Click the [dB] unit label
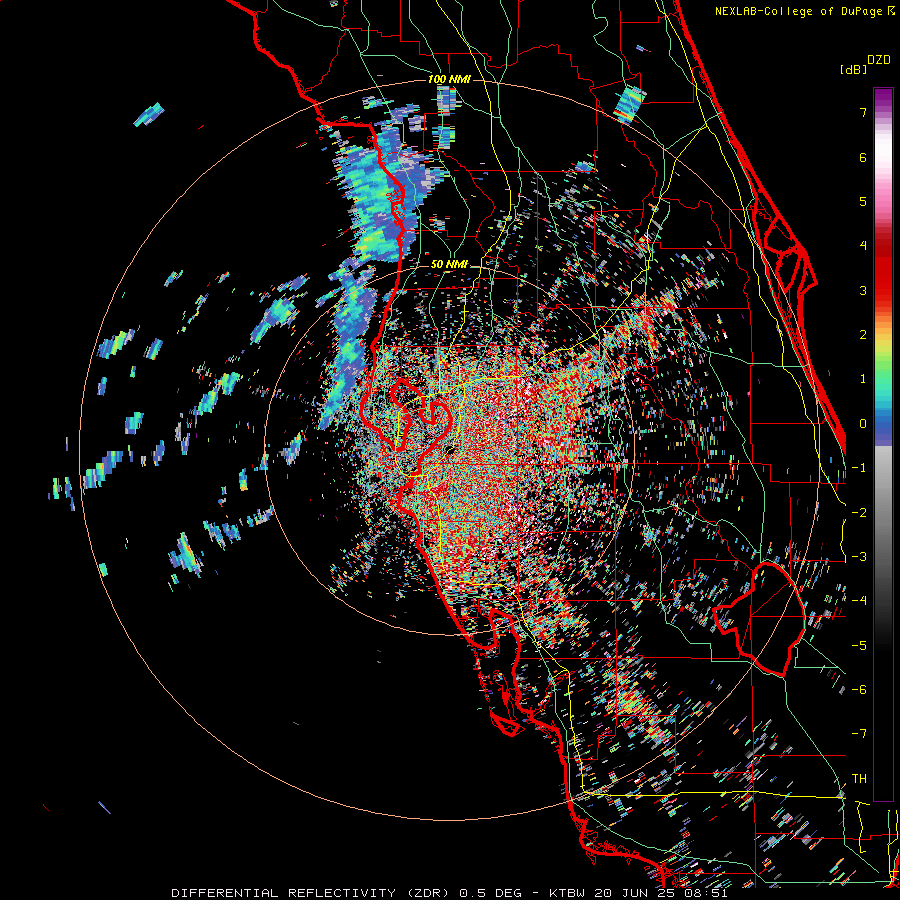Image resolution: width=900 pixels, height=900 pixels. pyautogui.click(x=853, y=69)
